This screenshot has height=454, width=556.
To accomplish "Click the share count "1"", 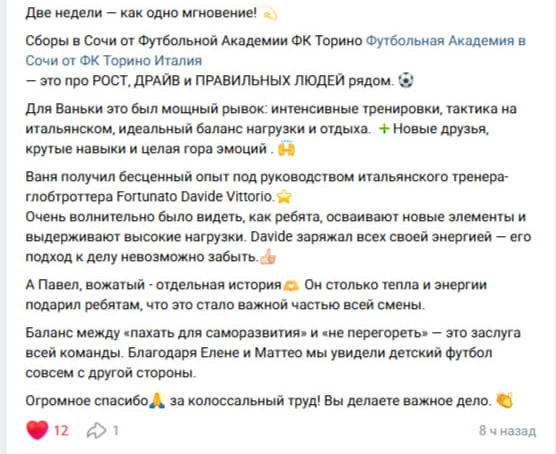I will point(115,431).
